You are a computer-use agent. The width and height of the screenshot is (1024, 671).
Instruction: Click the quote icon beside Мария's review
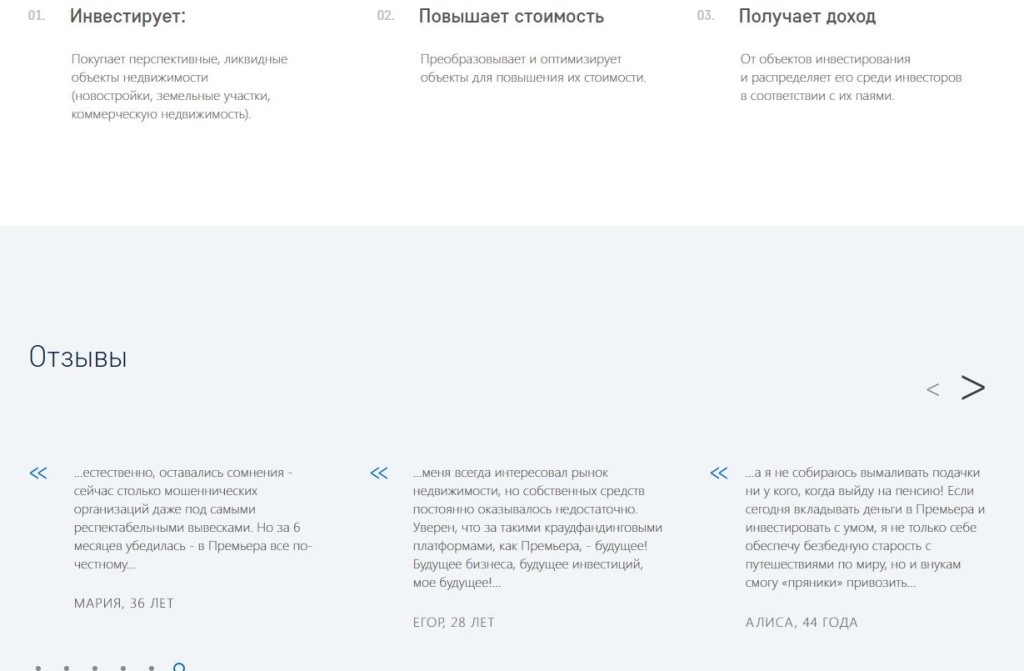pyautogui.click(x=38, y=473)
